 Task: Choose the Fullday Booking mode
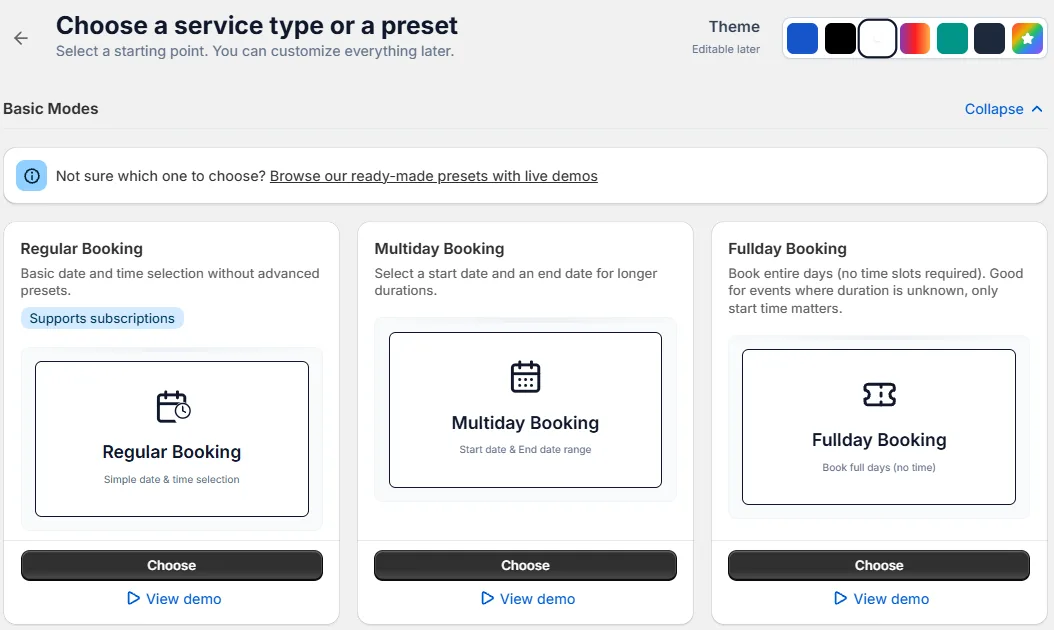[879, 565]
